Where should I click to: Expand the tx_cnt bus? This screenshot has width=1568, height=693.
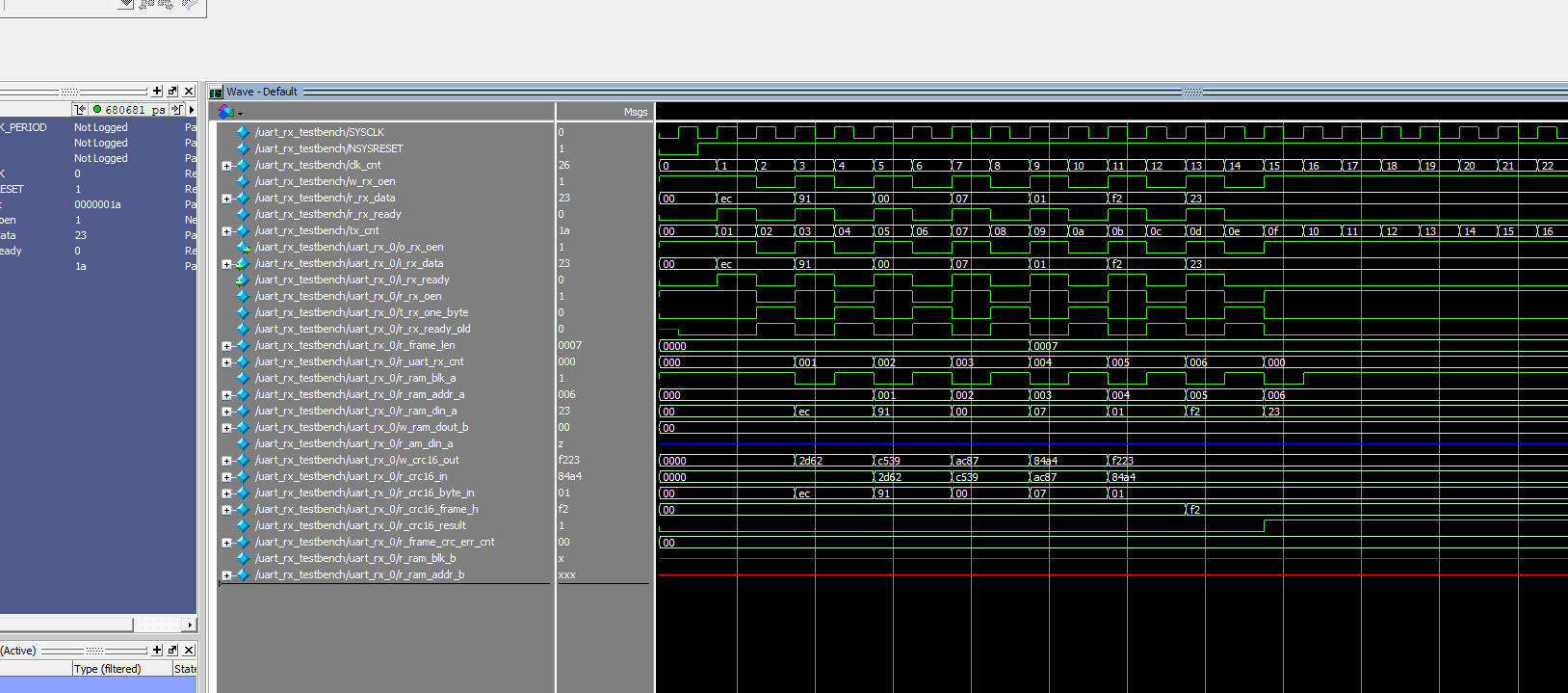point(226,231)
